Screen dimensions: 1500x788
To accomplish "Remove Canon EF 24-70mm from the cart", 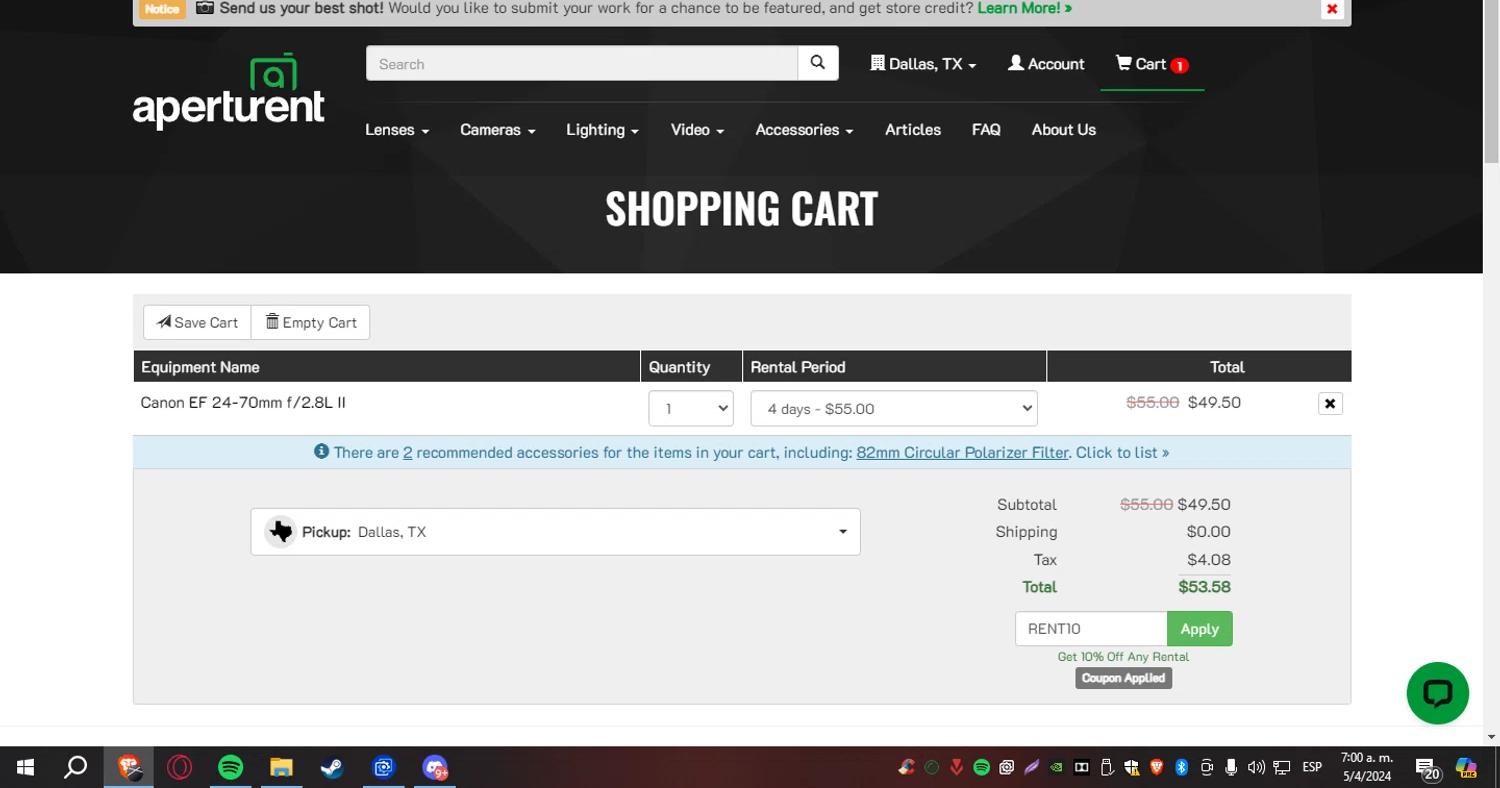I will pos(1330,404).
